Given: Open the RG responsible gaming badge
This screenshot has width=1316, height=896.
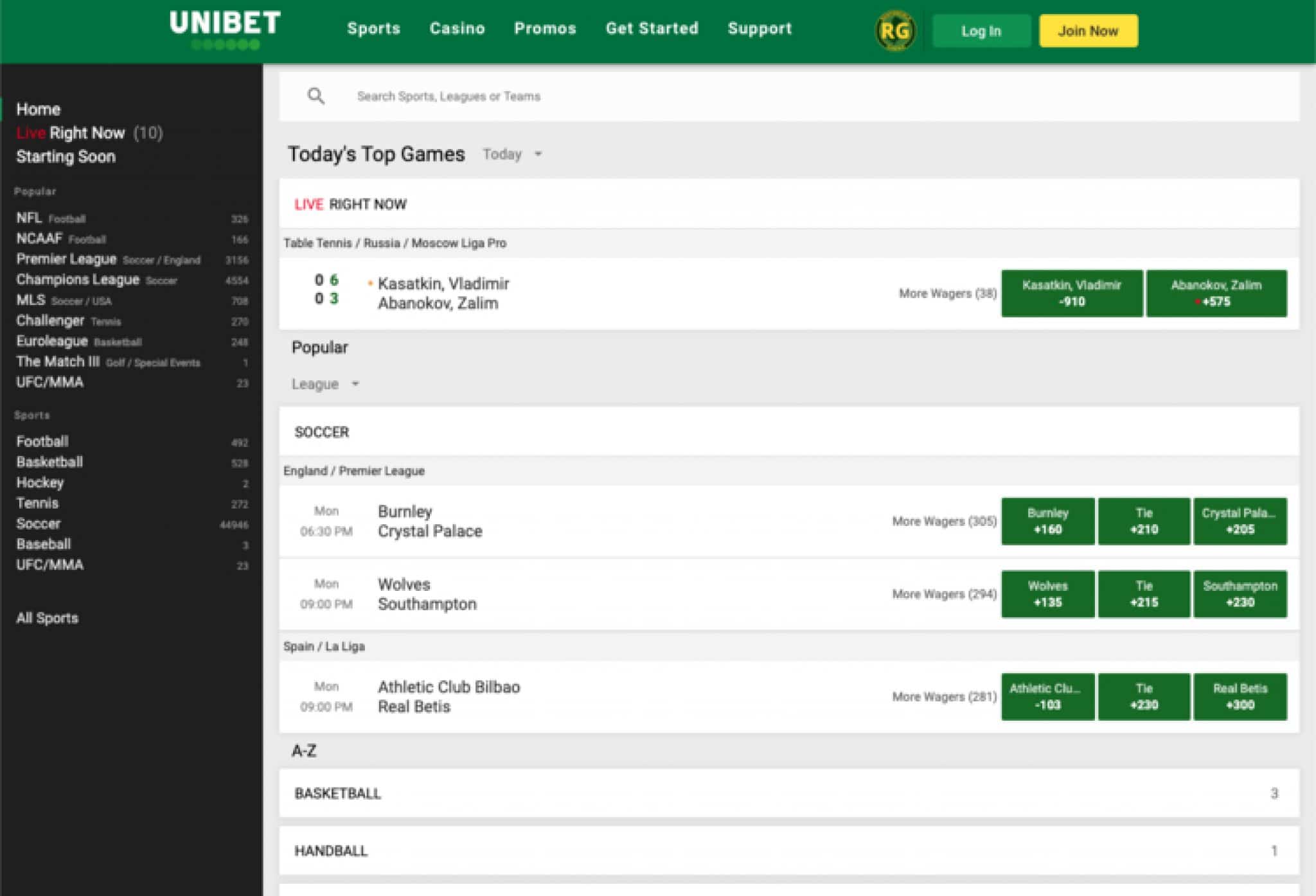Looking at the screenshot, I should pyautogui.click(x=895, y=31).
